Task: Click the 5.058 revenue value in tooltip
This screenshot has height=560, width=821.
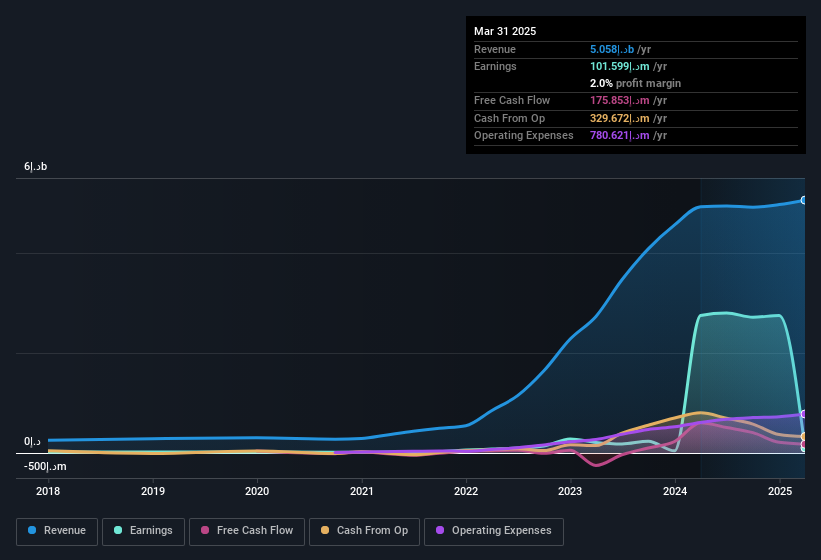Action: point(612,49)
